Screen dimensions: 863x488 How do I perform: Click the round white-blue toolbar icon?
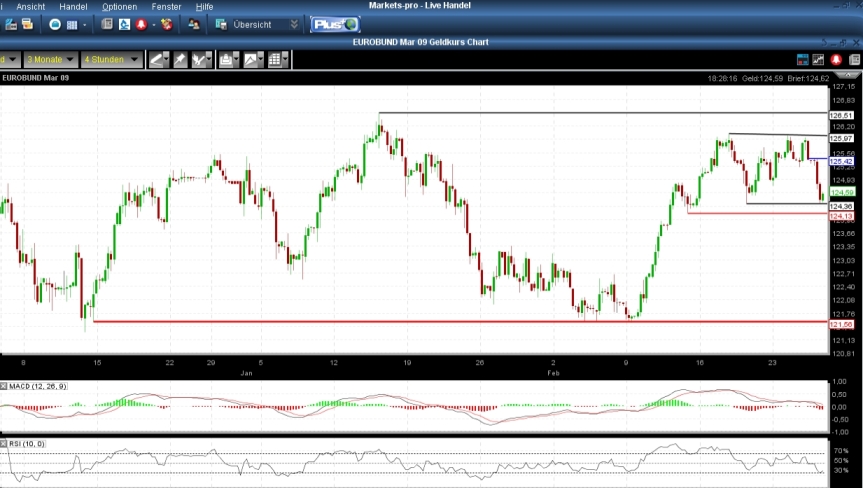[x=55, y=25]
